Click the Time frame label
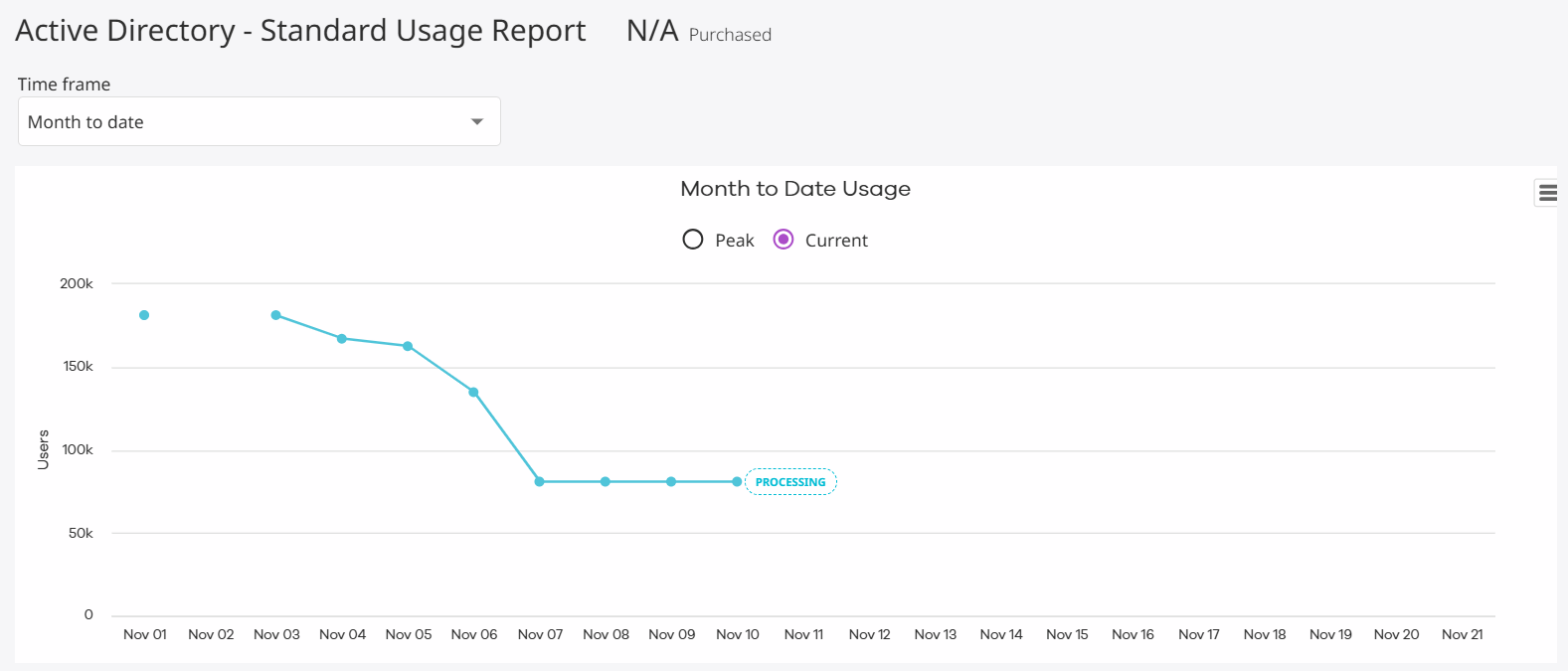This screenshot has height=671, width=1568. (x=64, y=84)
